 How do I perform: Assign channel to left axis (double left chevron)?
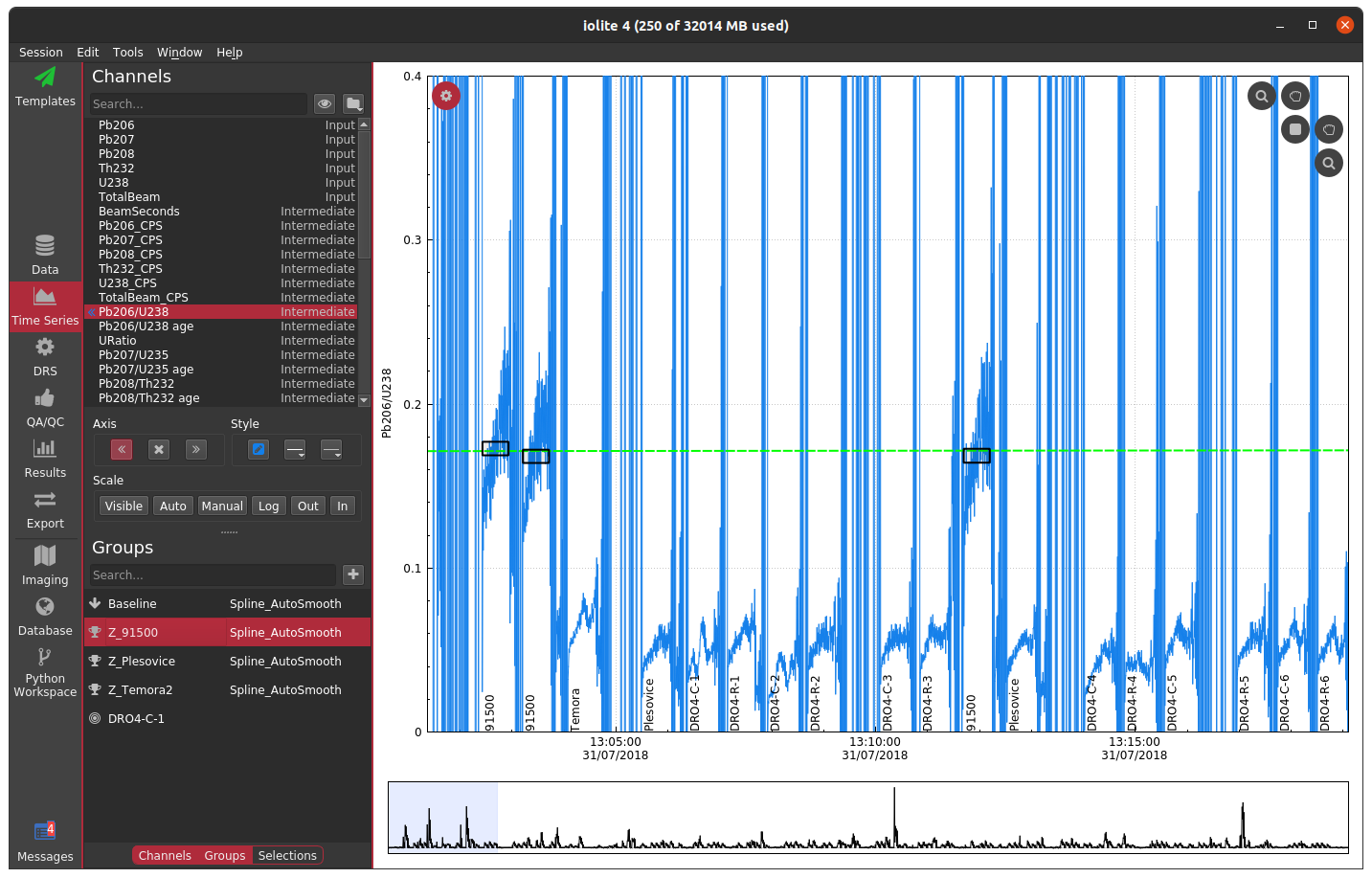click(122, 449)
